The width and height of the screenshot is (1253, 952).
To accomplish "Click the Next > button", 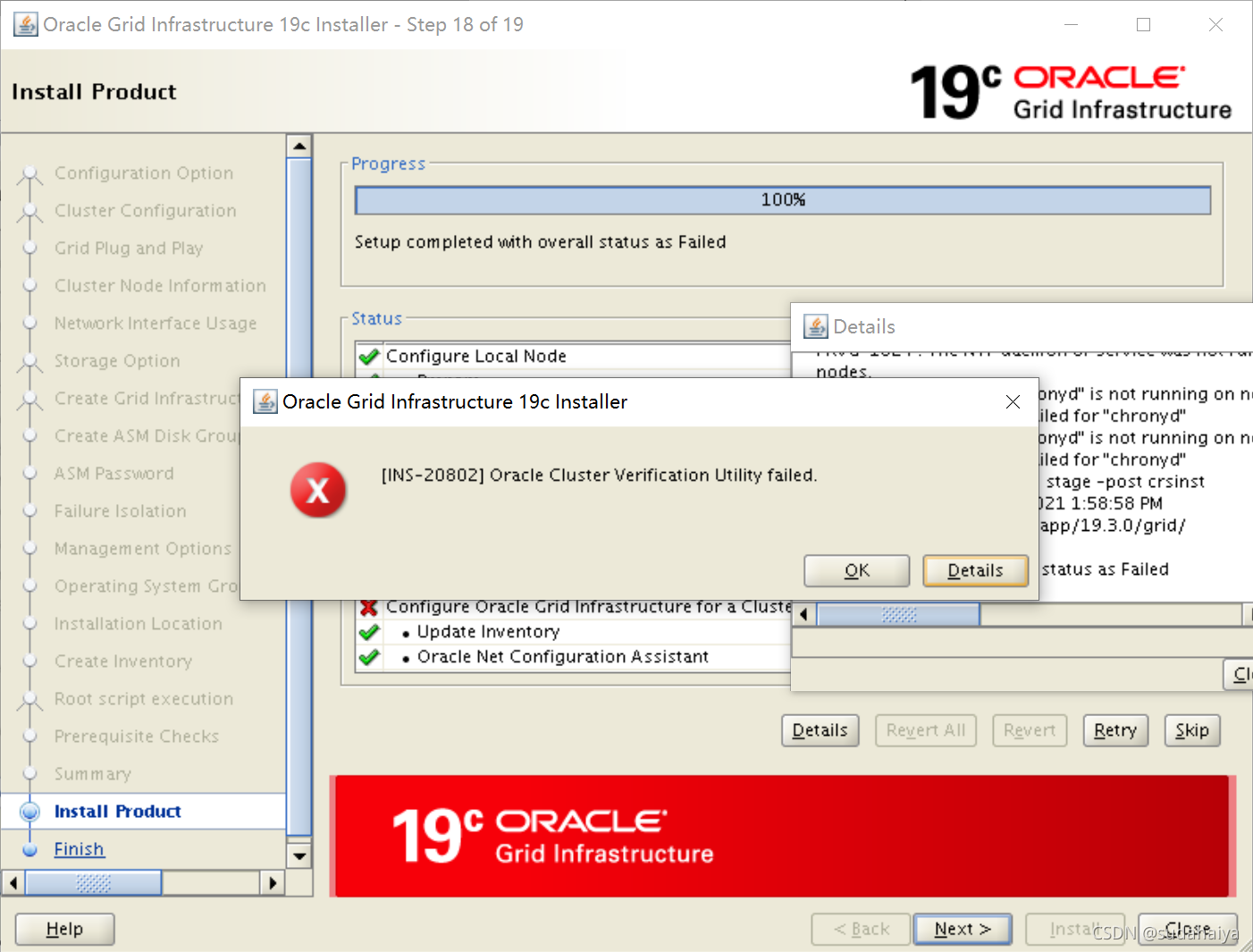I will pos(963,929).
